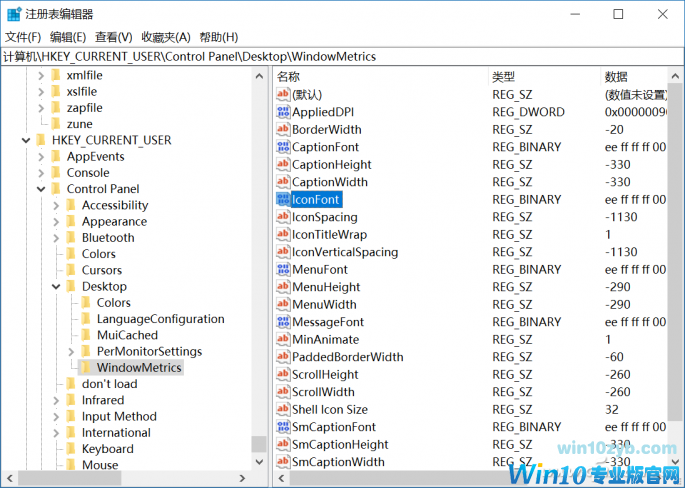This screenshot has height=488, width=685.
Task: Click the folder icon of Bluetooth key
Action: point(71,238)
